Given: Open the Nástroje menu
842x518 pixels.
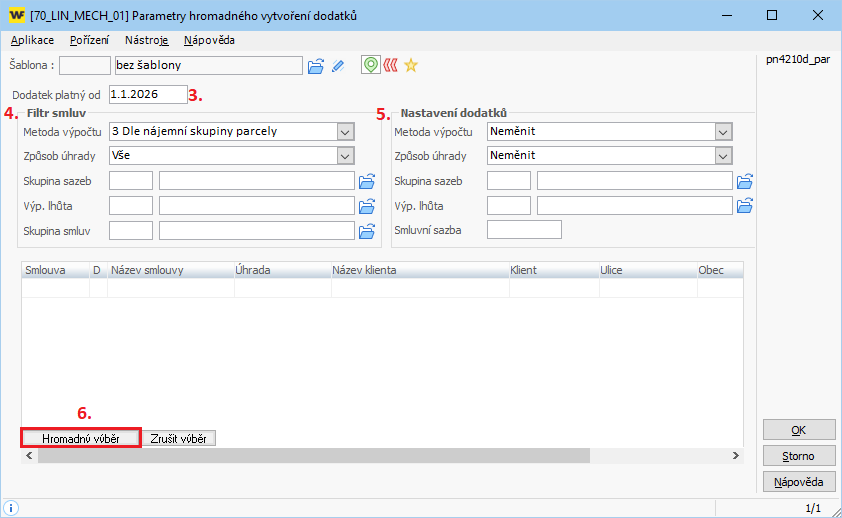Looking at the screenshot, I should (147, 40).
